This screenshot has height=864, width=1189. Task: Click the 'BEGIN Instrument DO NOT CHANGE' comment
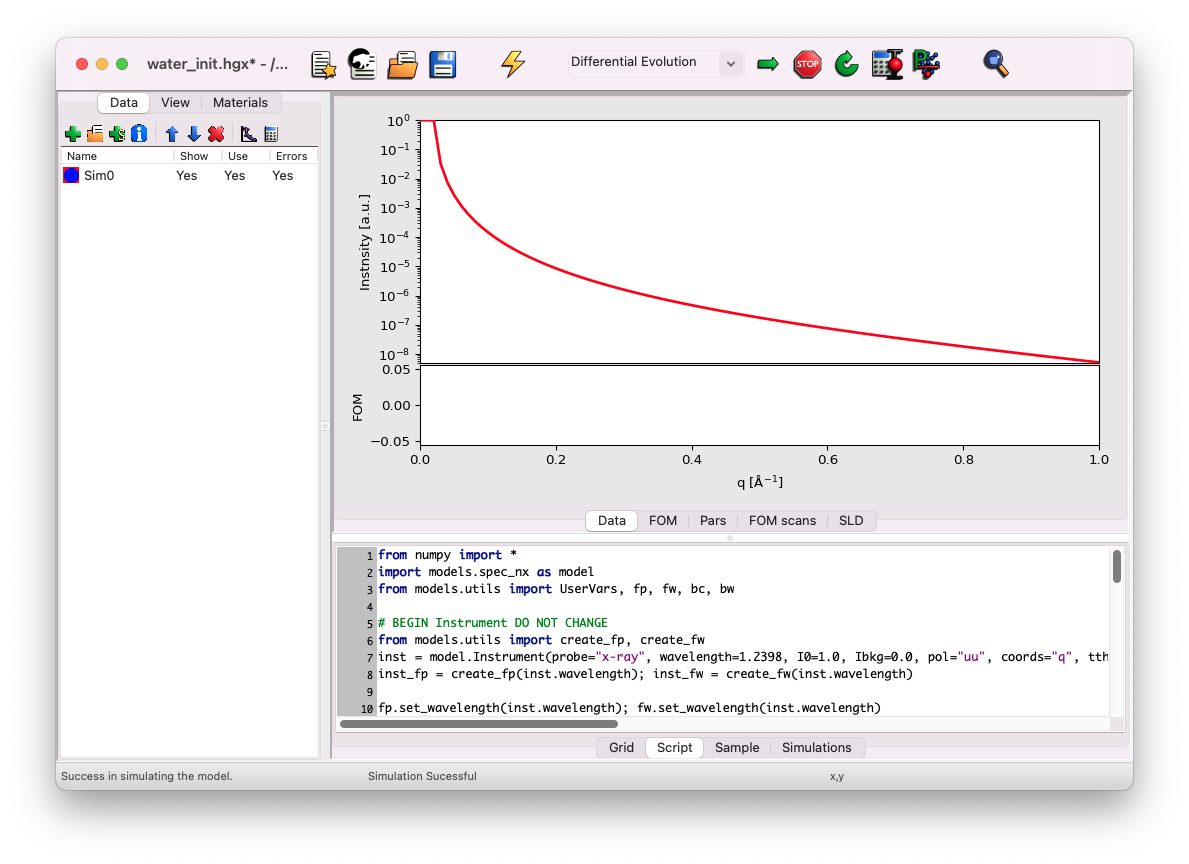tap(493, 623)
